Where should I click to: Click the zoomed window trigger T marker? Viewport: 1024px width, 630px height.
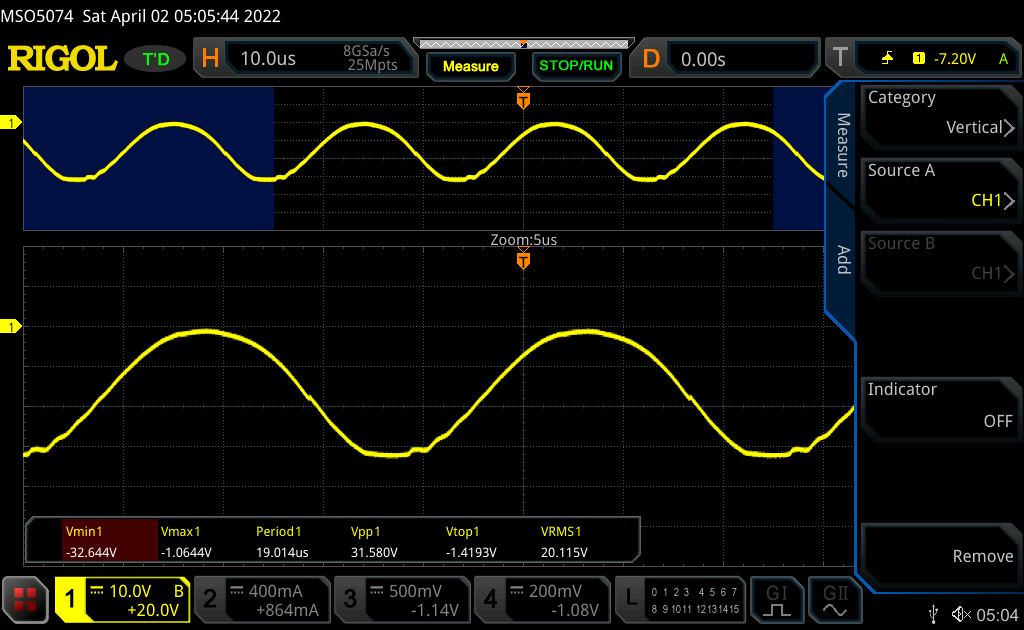(x=523, y=260)
